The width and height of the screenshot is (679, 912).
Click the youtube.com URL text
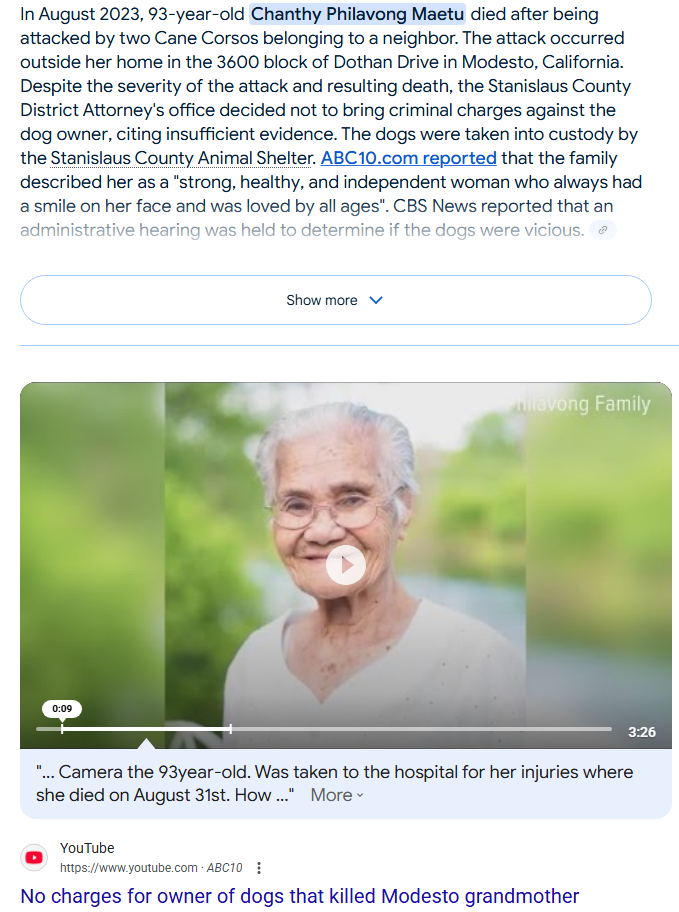click(x=129, y=868)
